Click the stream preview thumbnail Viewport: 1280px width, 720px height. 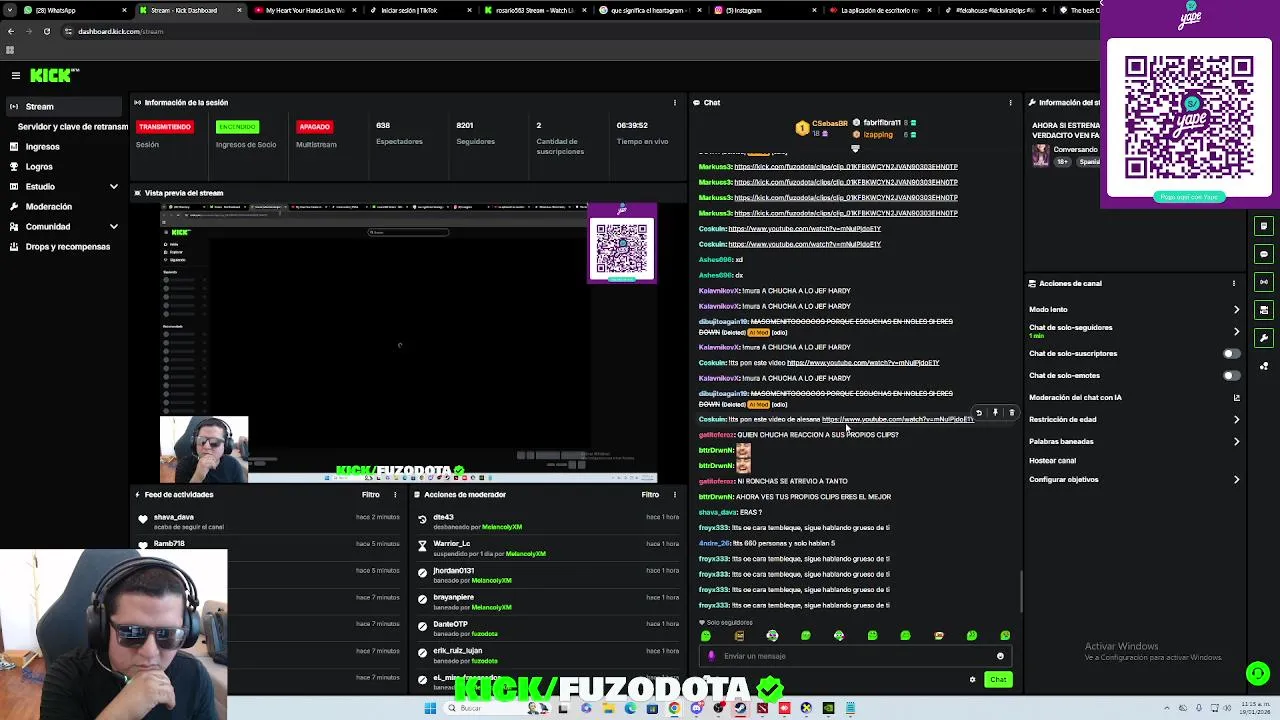coord(408,343)
